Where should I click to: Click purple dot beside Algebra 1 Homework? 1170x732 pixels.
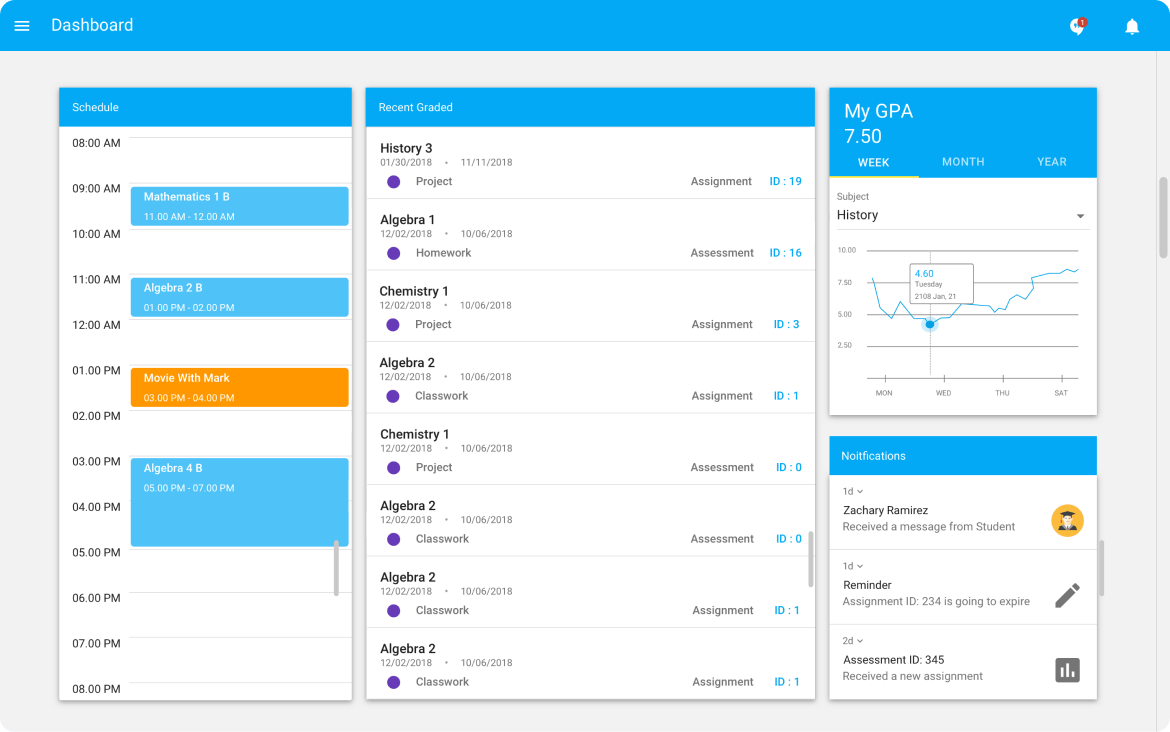pos(393,253)
